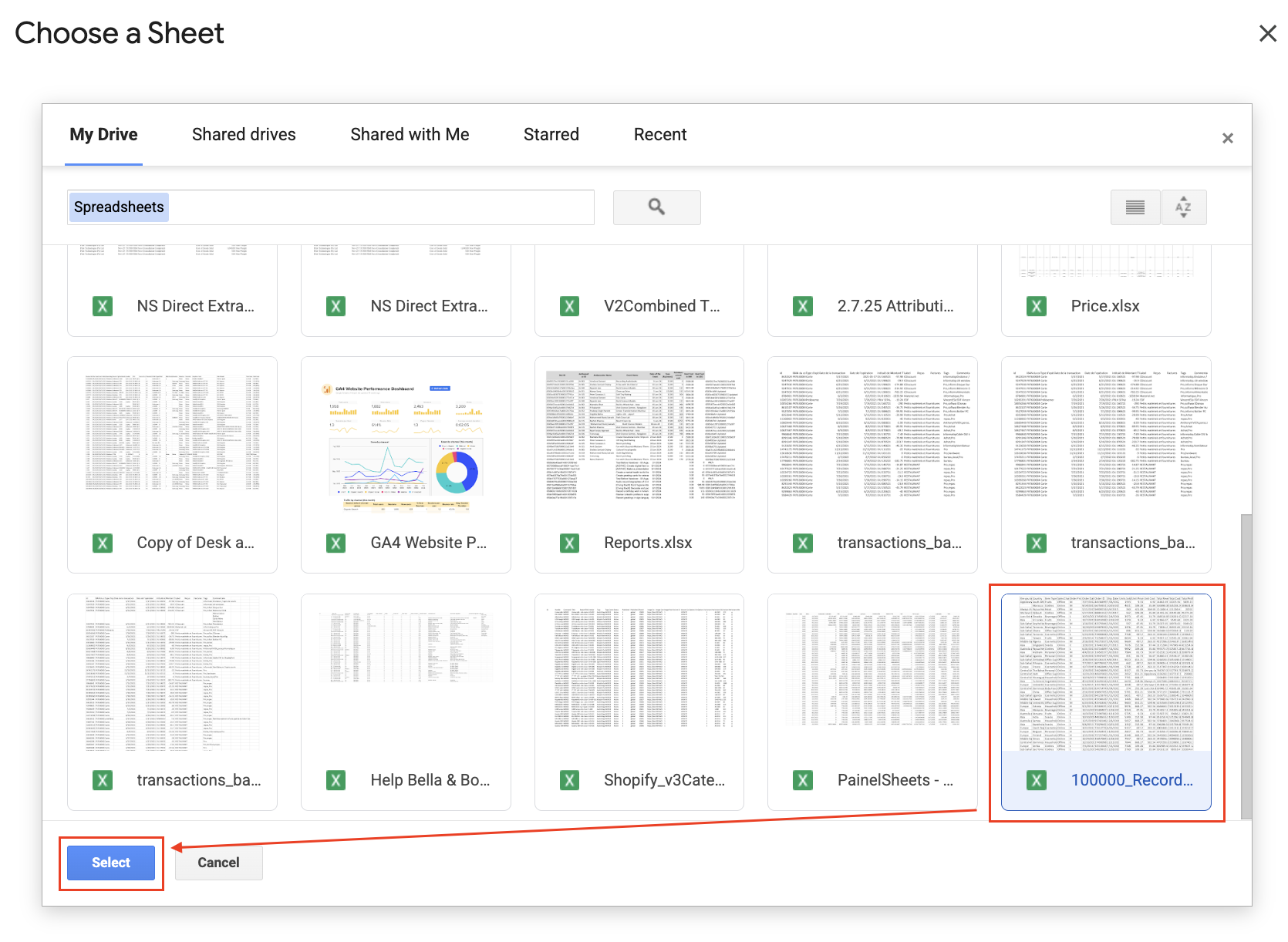View the Recent tab
Viewport: 1288px width, 942px height.
[x=659, y=135]
